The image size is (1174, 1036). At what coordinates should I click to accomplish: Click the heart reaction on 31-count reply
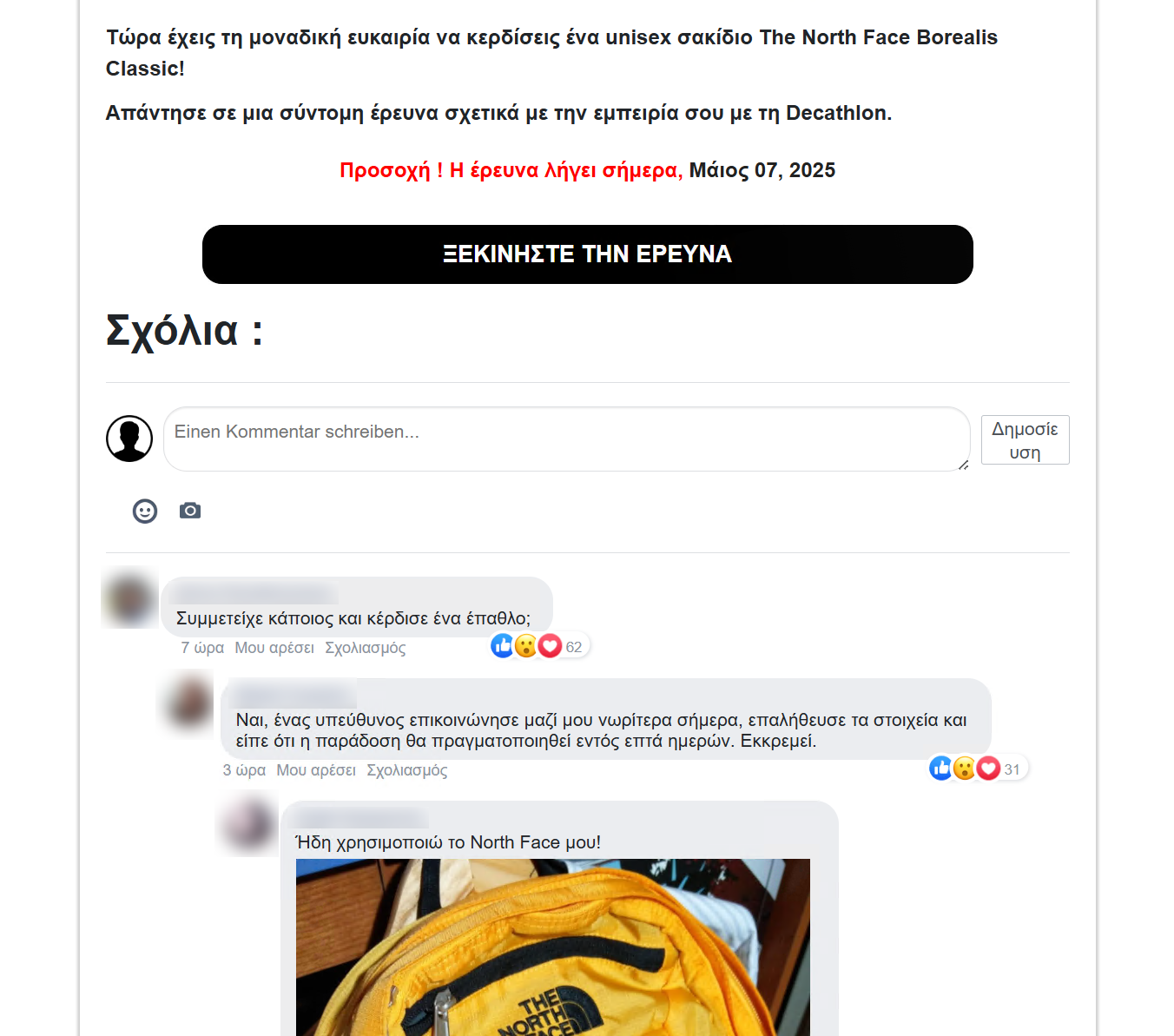coord(988,769)
